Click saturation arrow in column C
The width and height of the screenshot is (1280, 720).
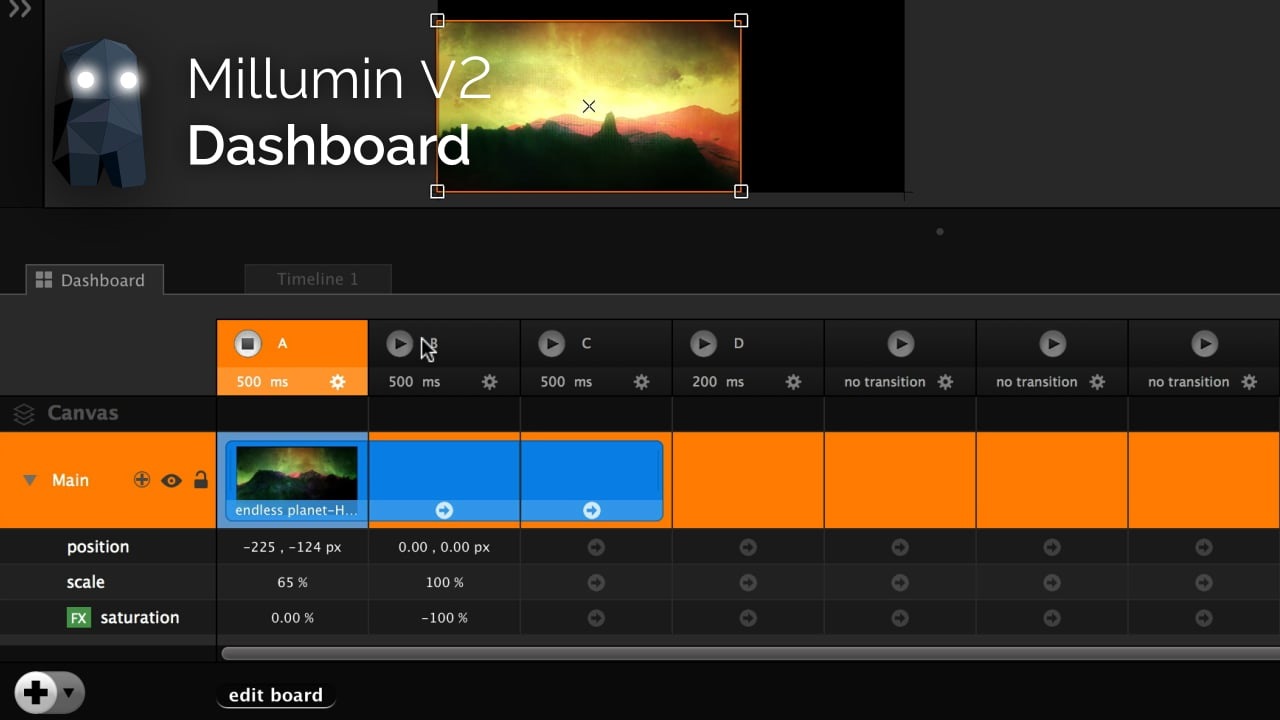[596, 618]
